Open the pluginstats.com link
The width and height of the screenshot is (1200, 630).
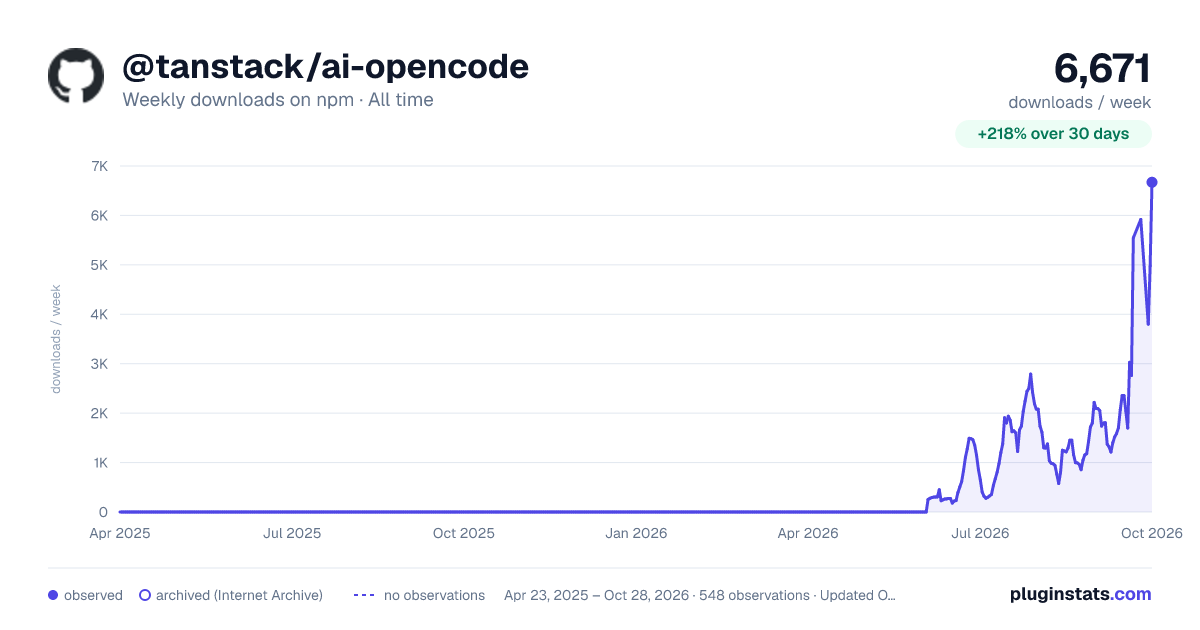pos(1080,594)
